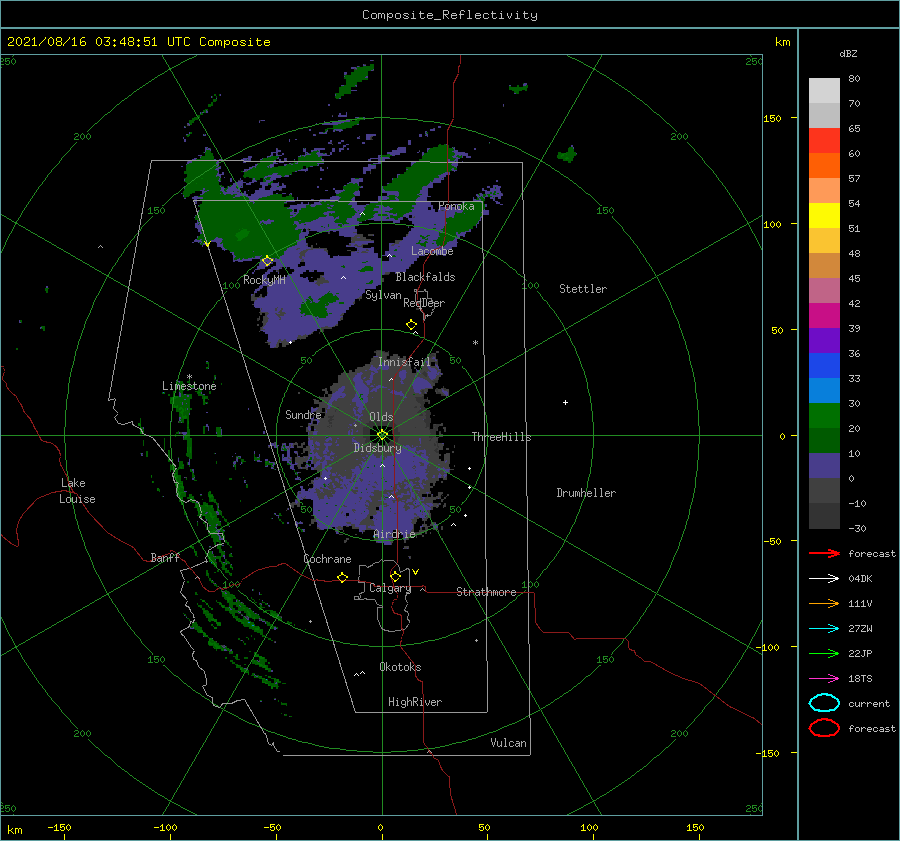900x841 pixels.
Task: Click the white plus marker near Drumheller
Action: (x=565, y=402)
